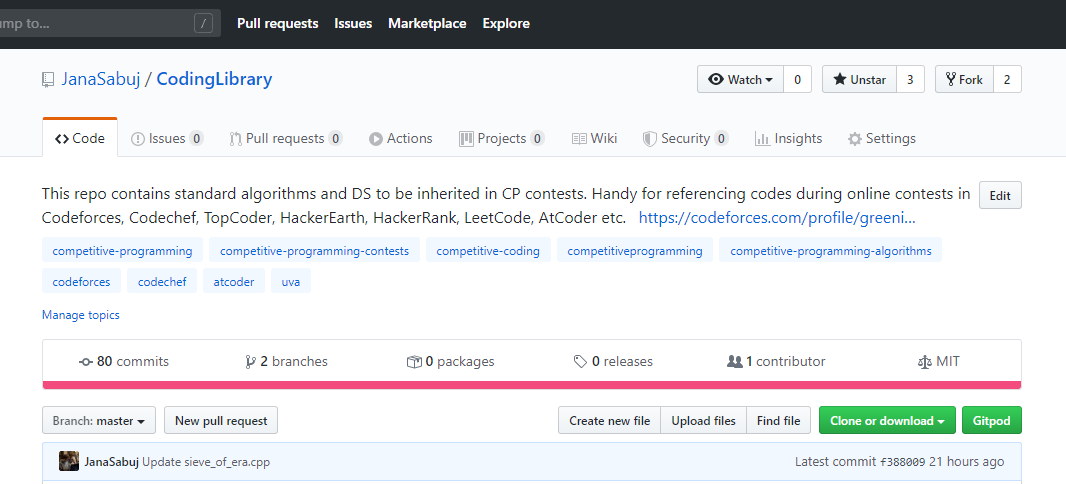Open the Security tab
1066x484 pixels.
point(685,139)
